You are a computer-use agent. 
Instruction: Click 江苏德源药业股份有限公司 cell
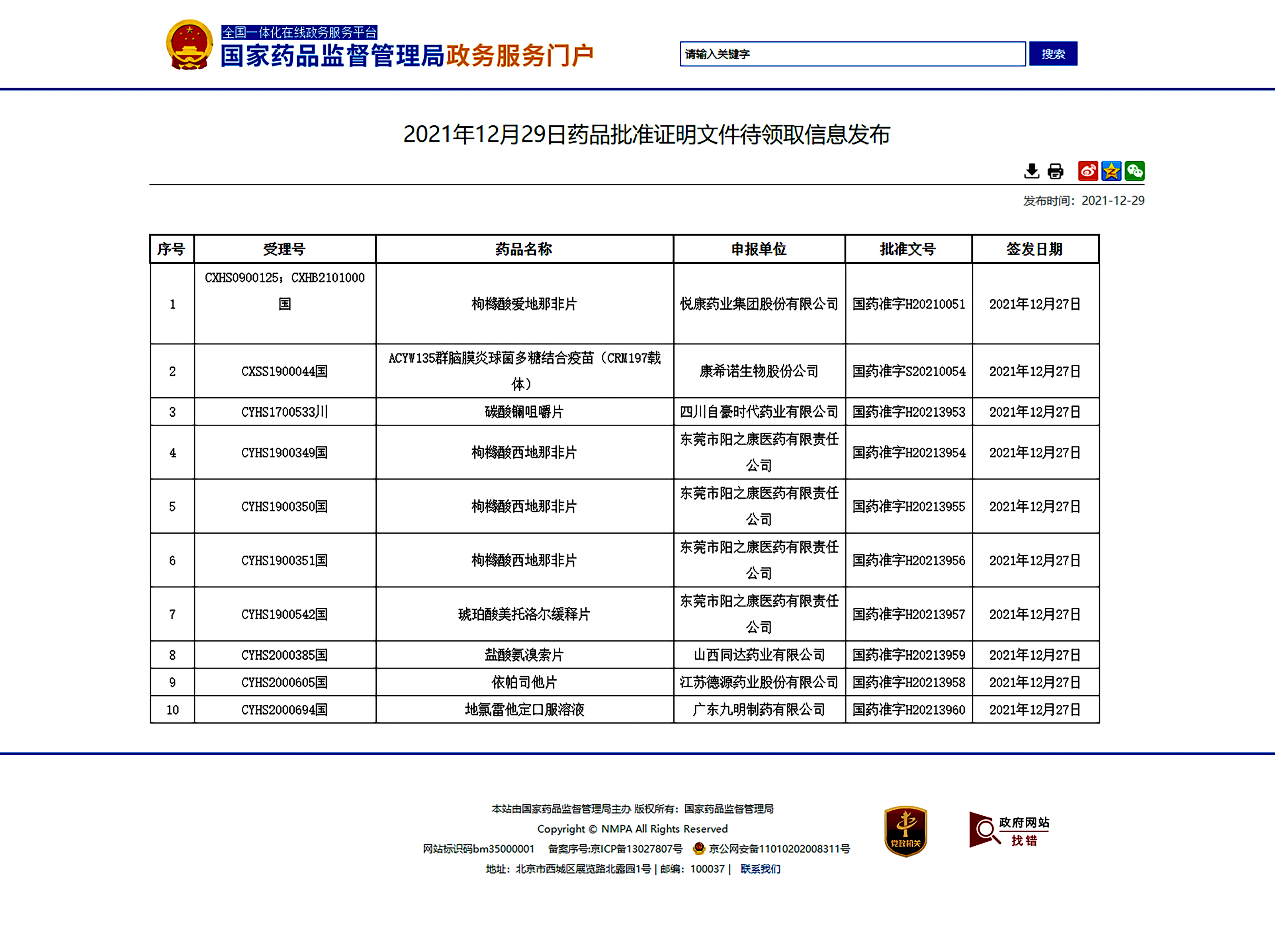click(759, 683)
